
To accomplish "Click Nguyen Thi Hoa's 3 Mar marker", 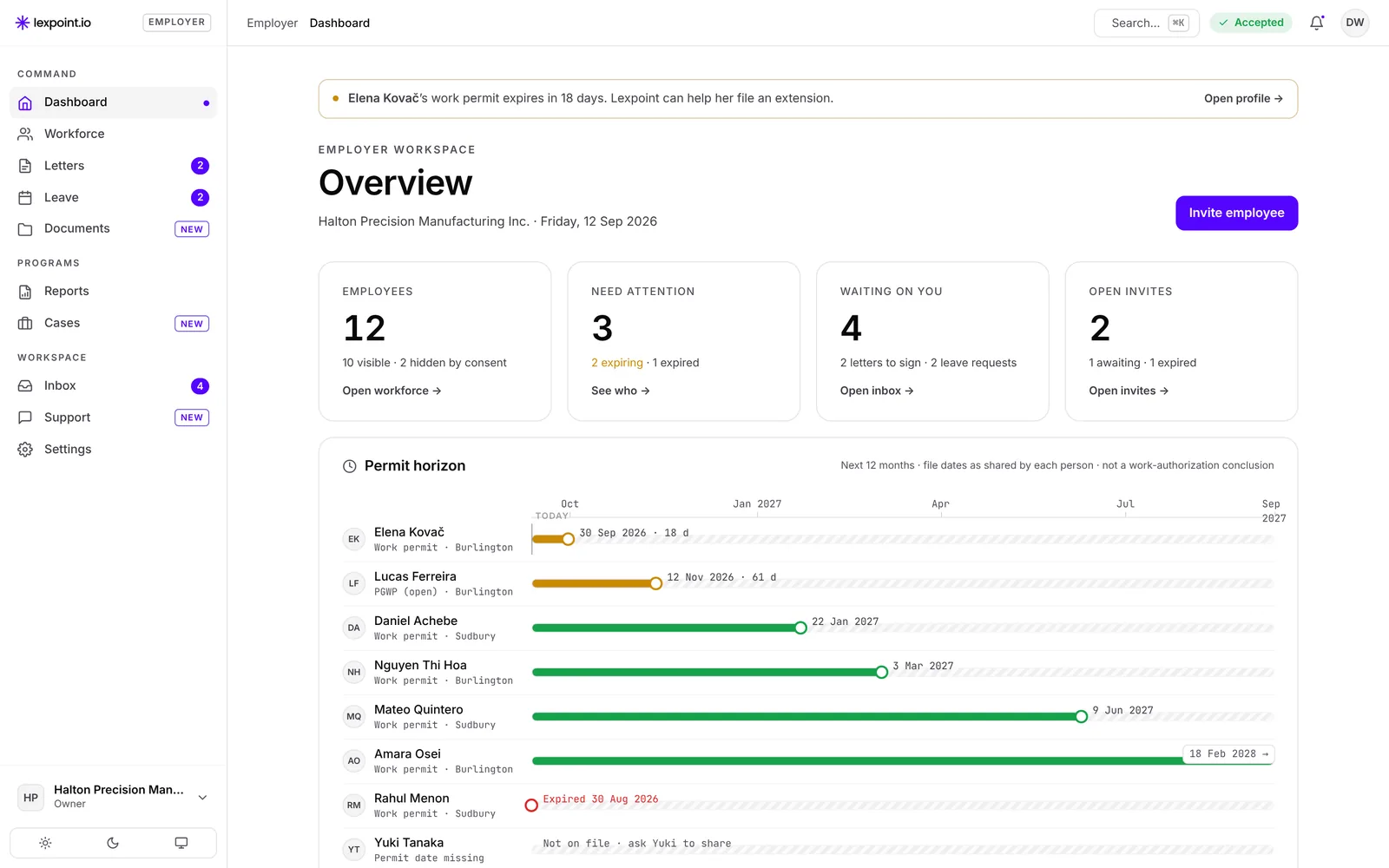I will 881,672.
